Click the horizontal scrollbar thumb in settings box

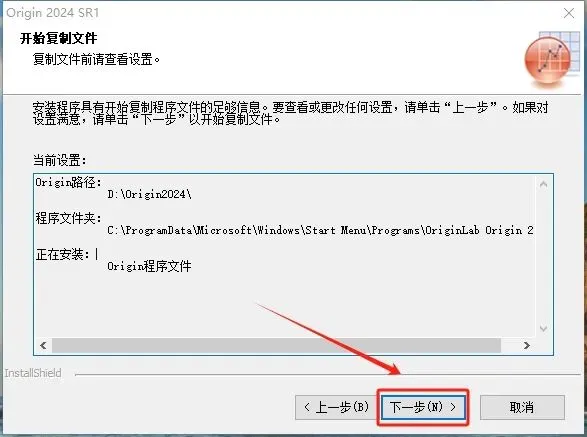tap(276, 345)
